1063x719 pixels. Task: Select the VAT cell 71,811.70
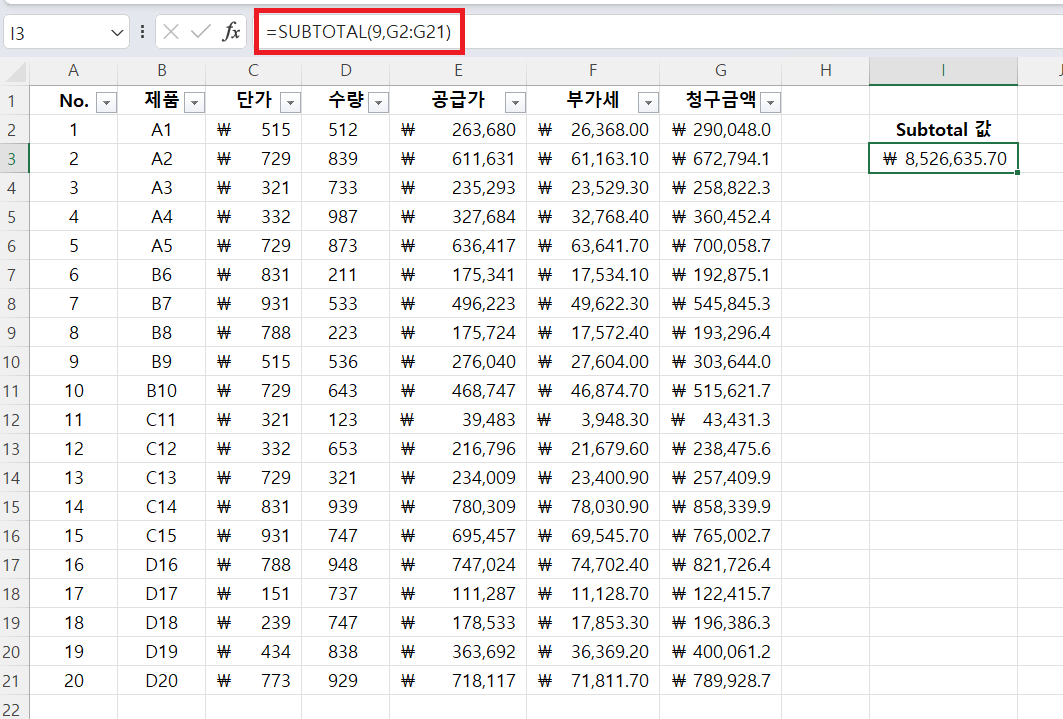pyautogui.click(x=593, y=680)
